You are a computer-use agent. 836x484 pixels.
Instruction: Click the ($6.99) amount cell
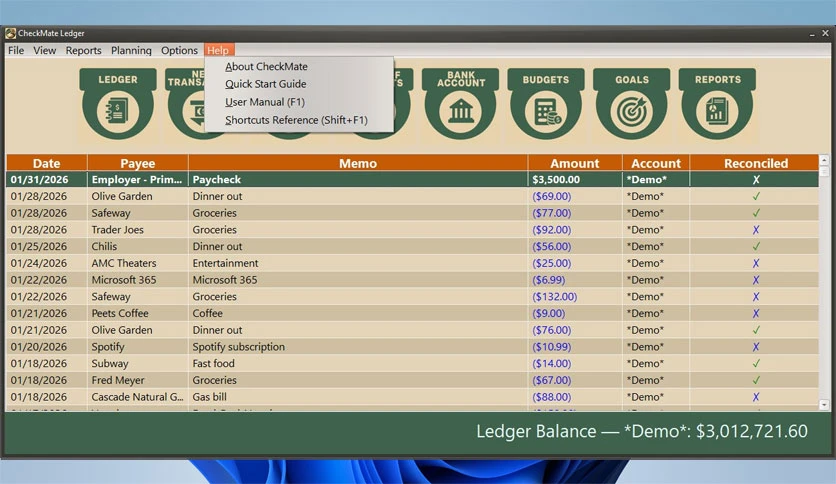point(575,280)
